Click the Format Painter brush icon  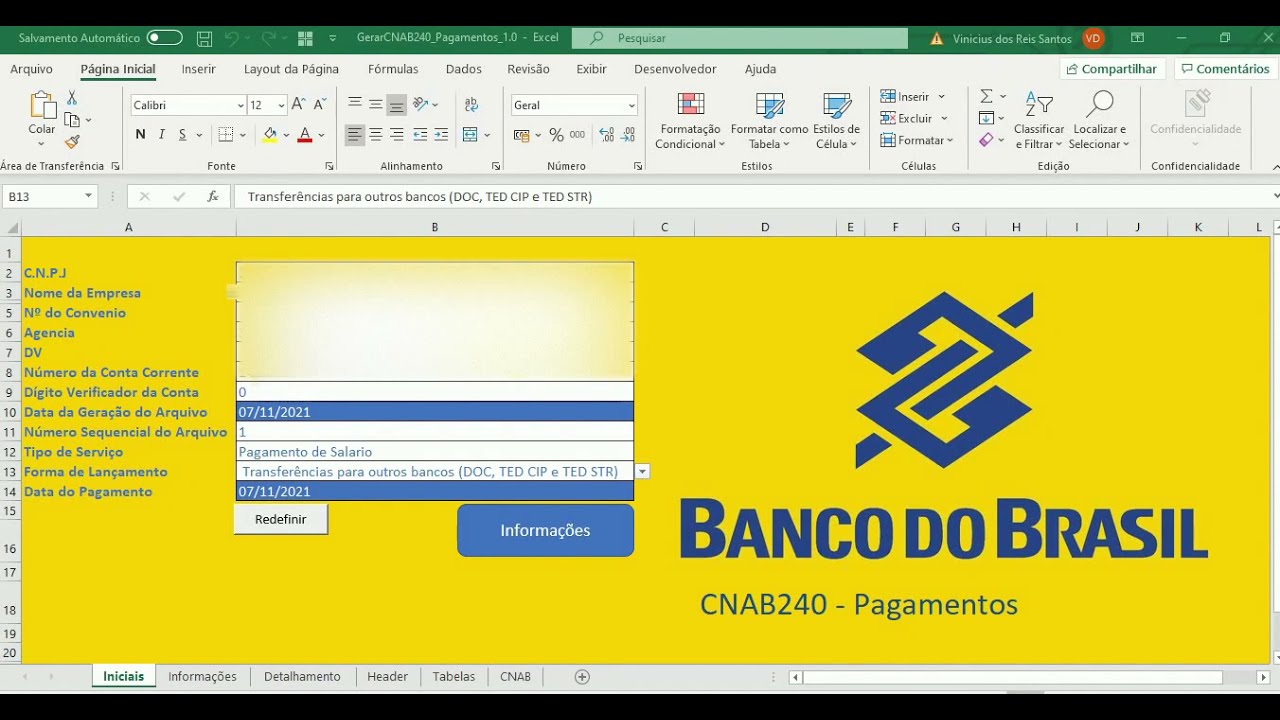[72, 141]
